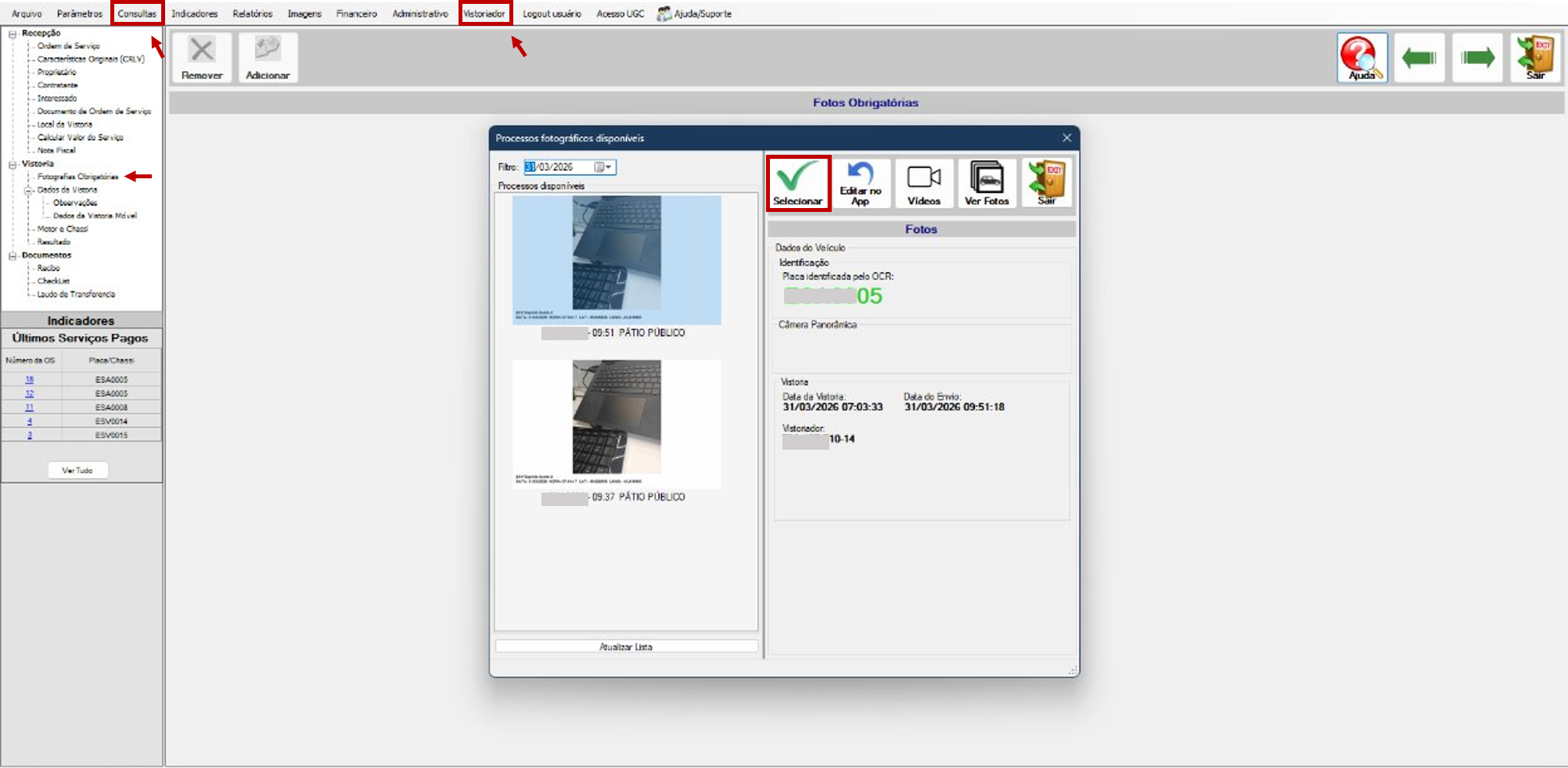Viewport: 1568px width, 768px height.
Task: Open service order link 3
Action: pyautogui.click(x=30, y=435)
